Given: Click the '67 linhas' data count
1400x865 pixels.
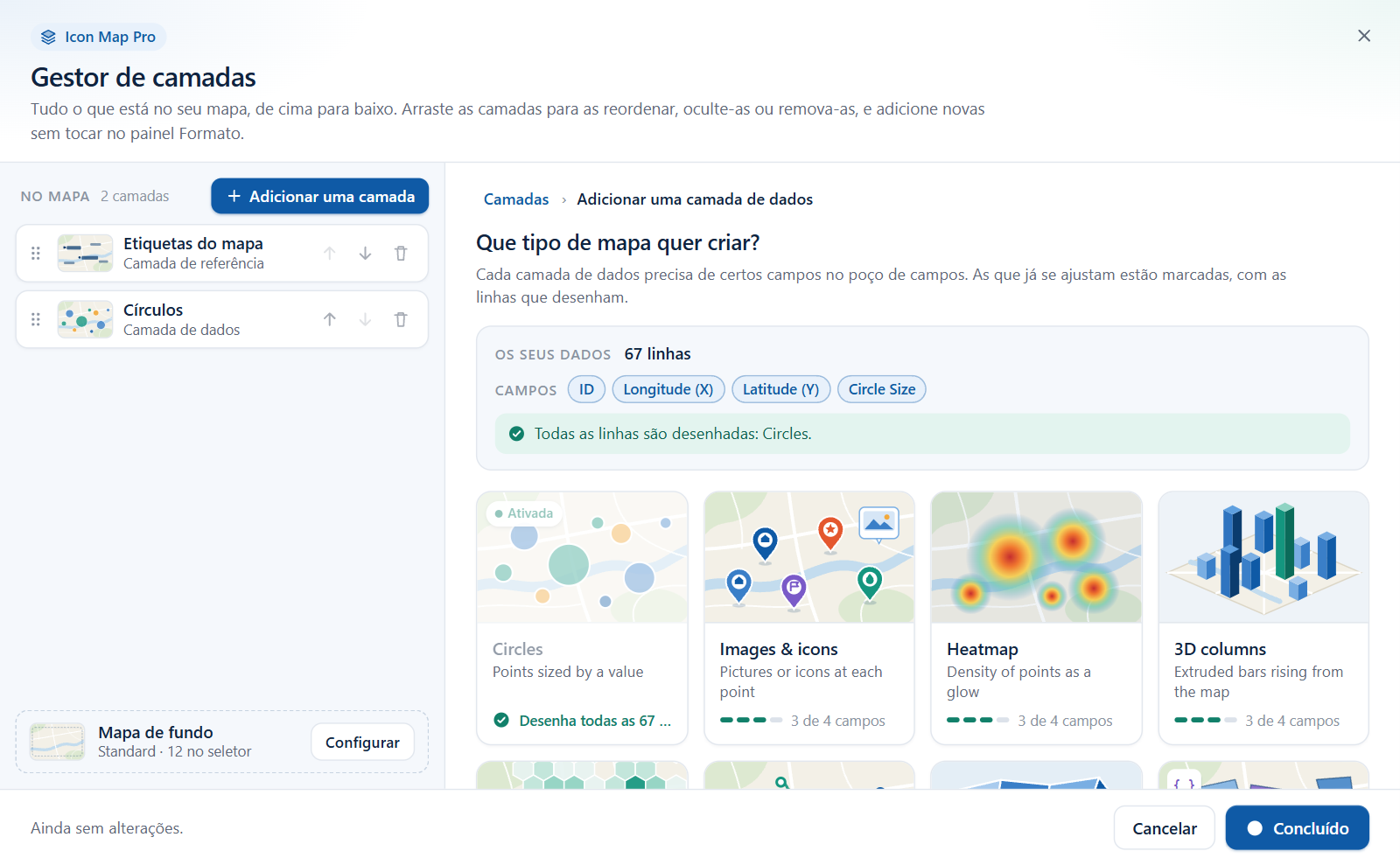Looking at the screenshot, I should click(657, 353).
